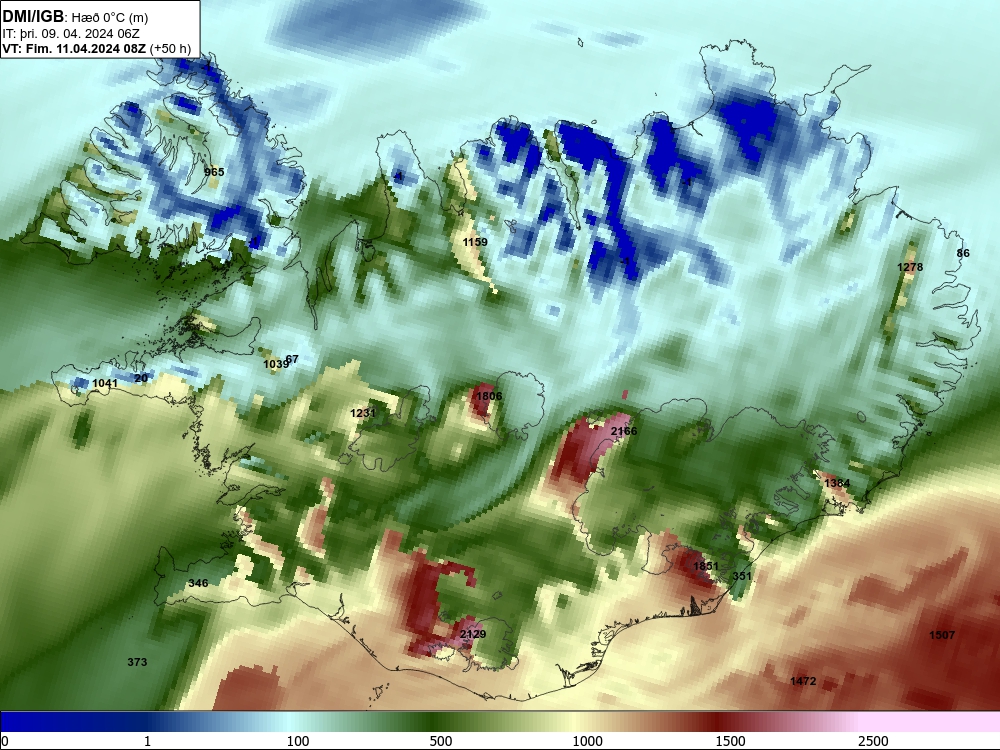This screenshot has width=1000, height=750.
Task: Click the '500' tick on the color scale
Action: 441,741
